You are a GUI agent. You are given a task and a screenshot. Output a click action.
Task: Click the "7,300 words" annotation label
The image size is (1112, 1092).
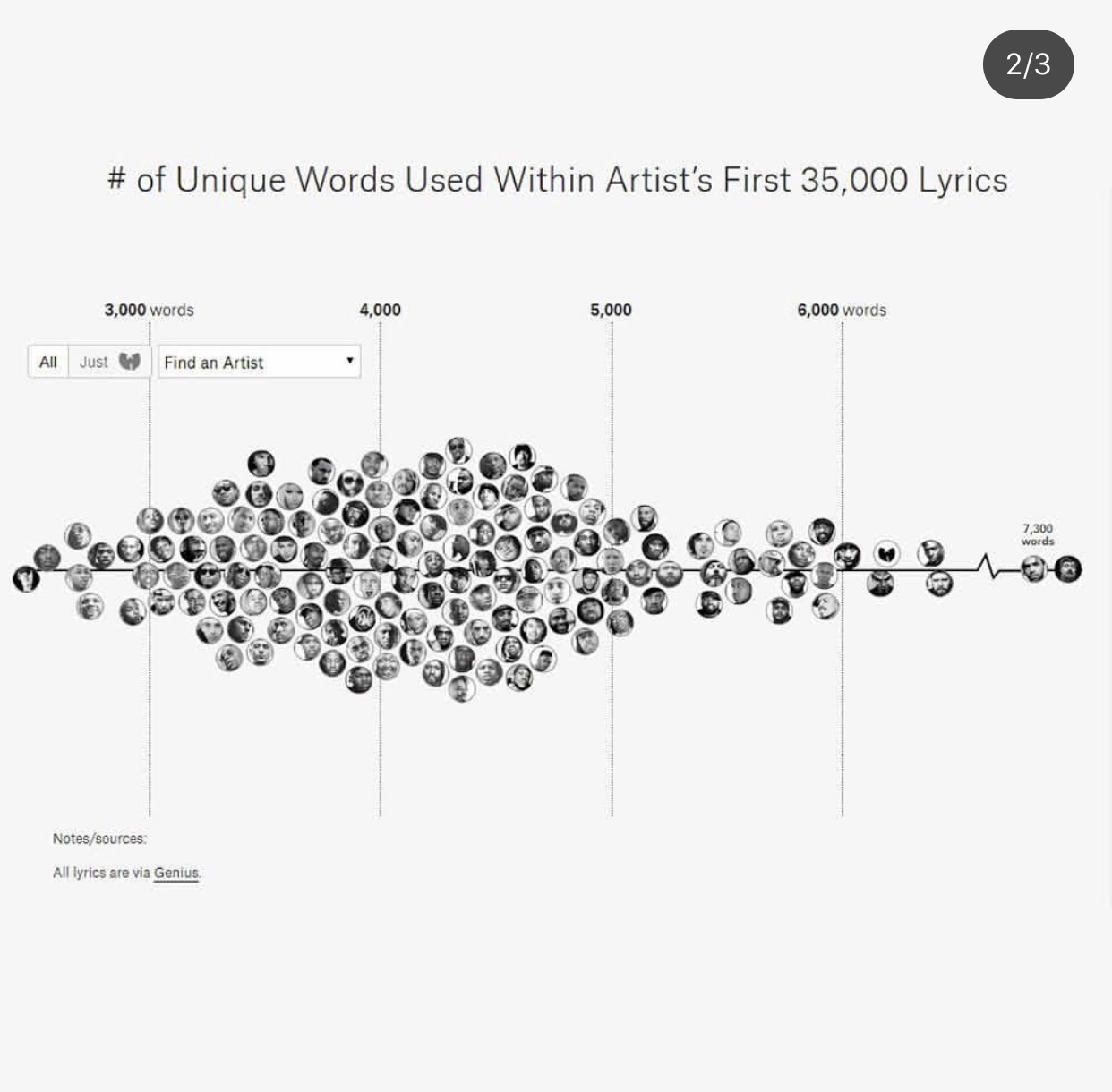click(x=1038, y=534)
